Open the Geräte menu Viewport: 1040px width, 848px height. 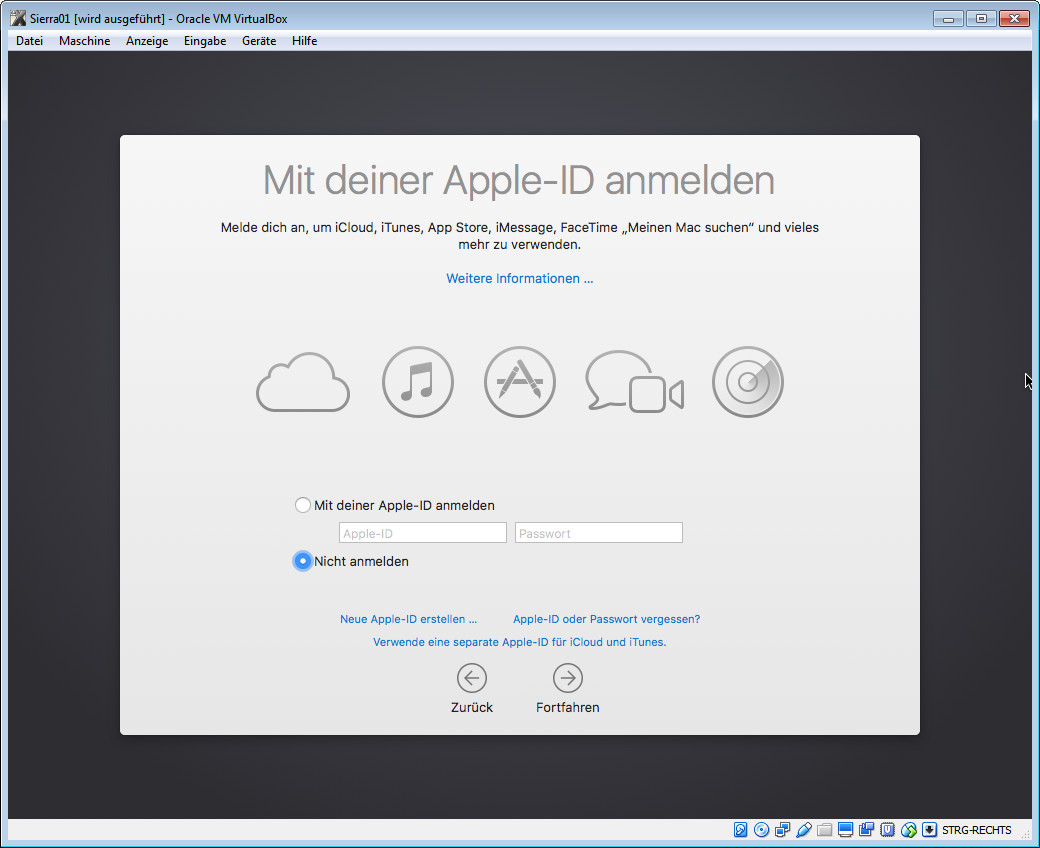pyautogui.click(x=259, y=41)
